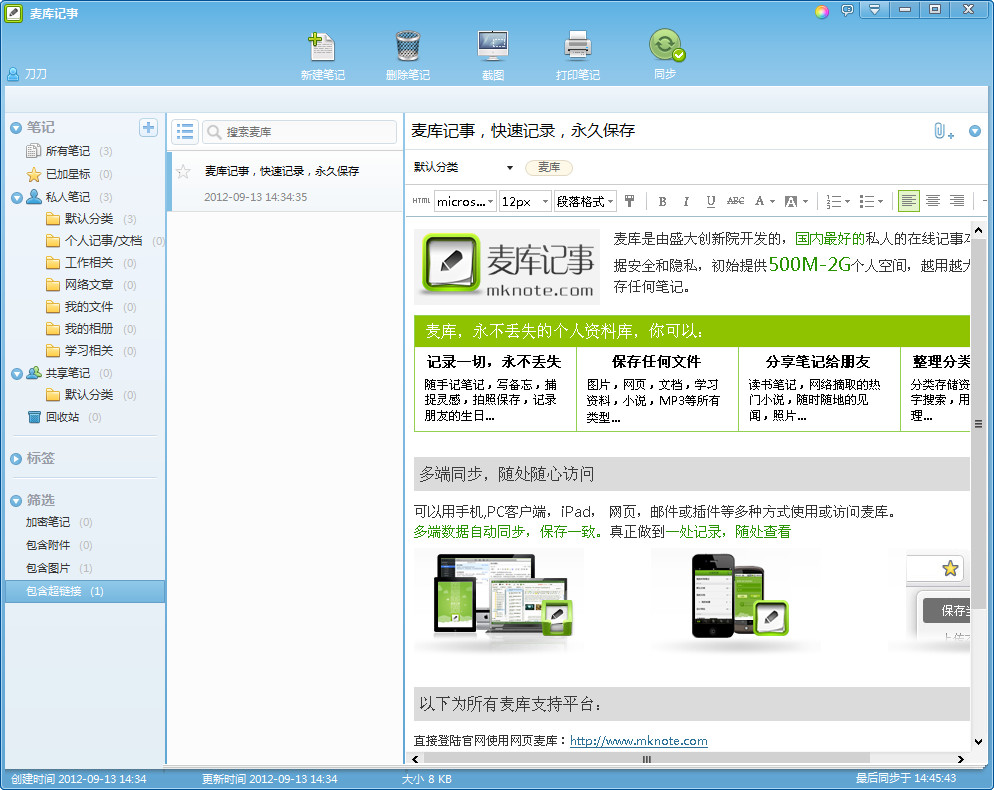Image resolution: width=994 pixels, height=790 pixels.
Task: Align text right
Action: point(957,201)
